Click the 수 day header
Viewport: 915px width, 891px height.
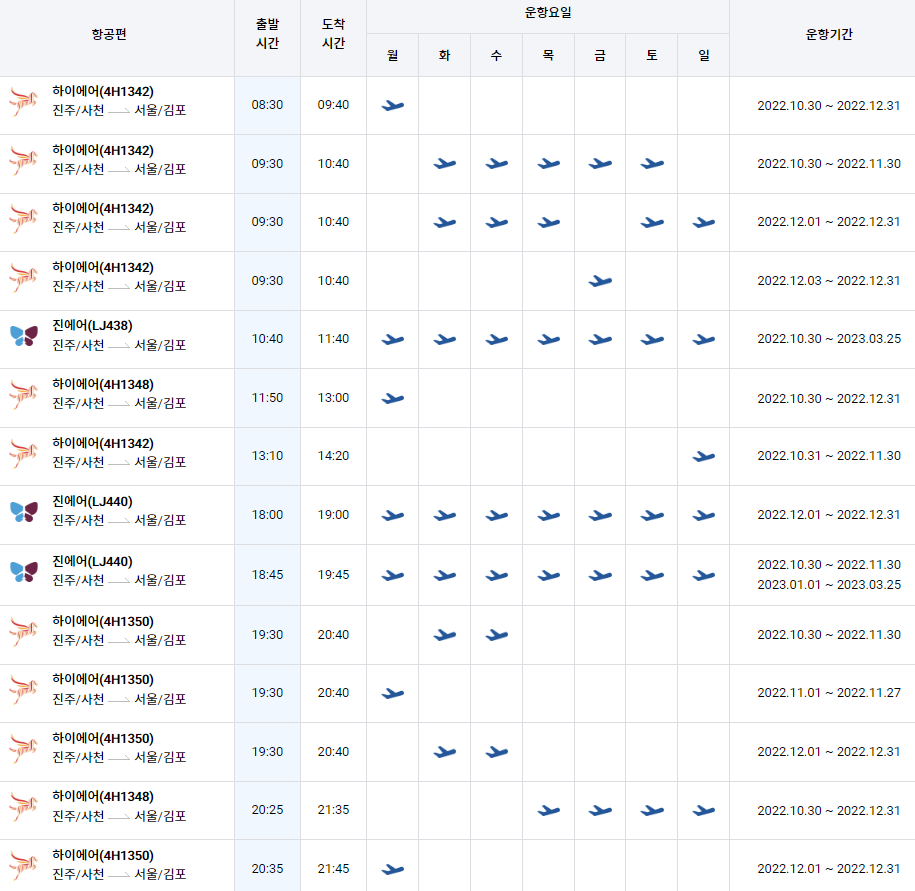click(496, 55)
